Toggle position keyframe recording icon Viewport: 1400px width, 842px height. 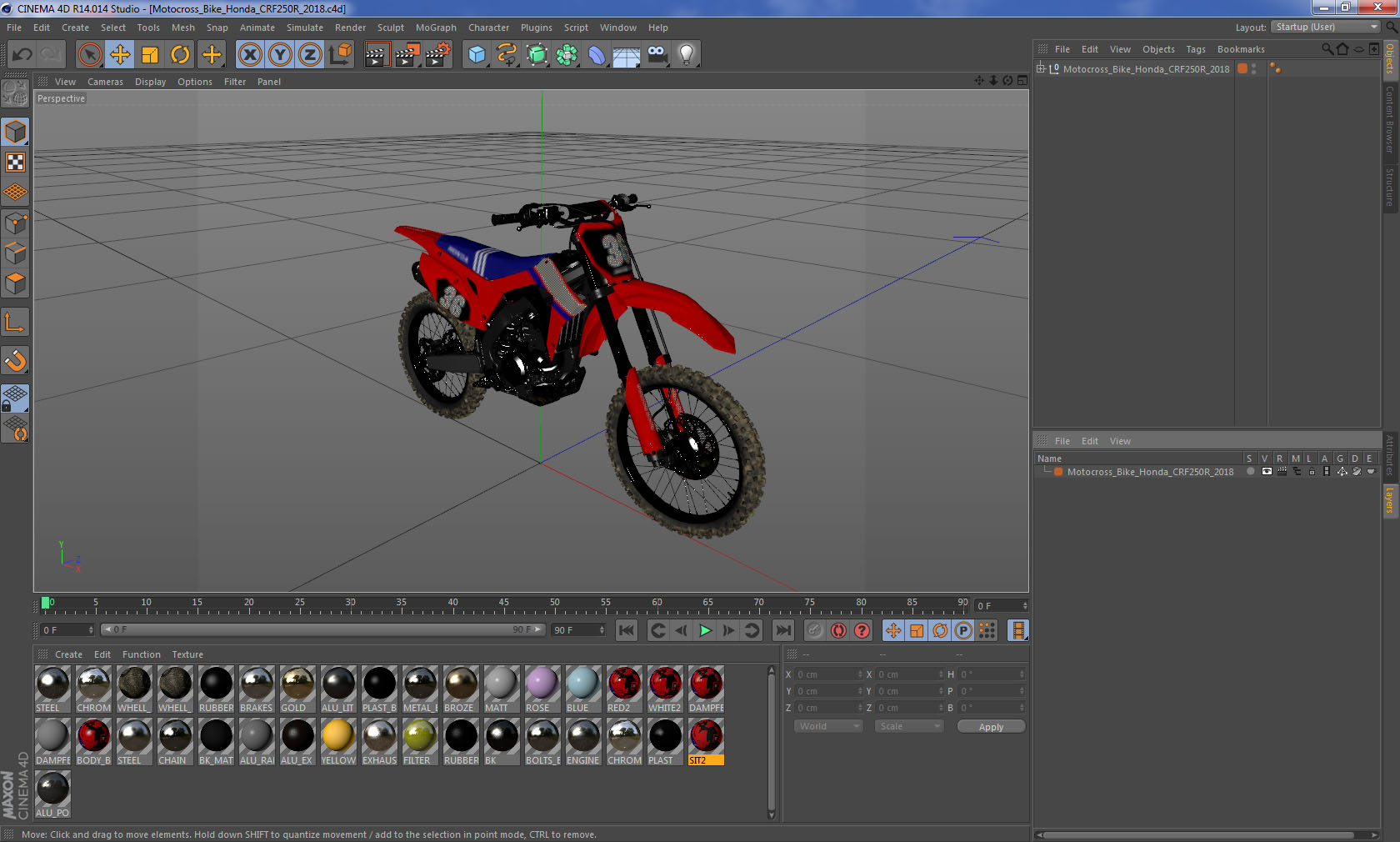(893, 630)
